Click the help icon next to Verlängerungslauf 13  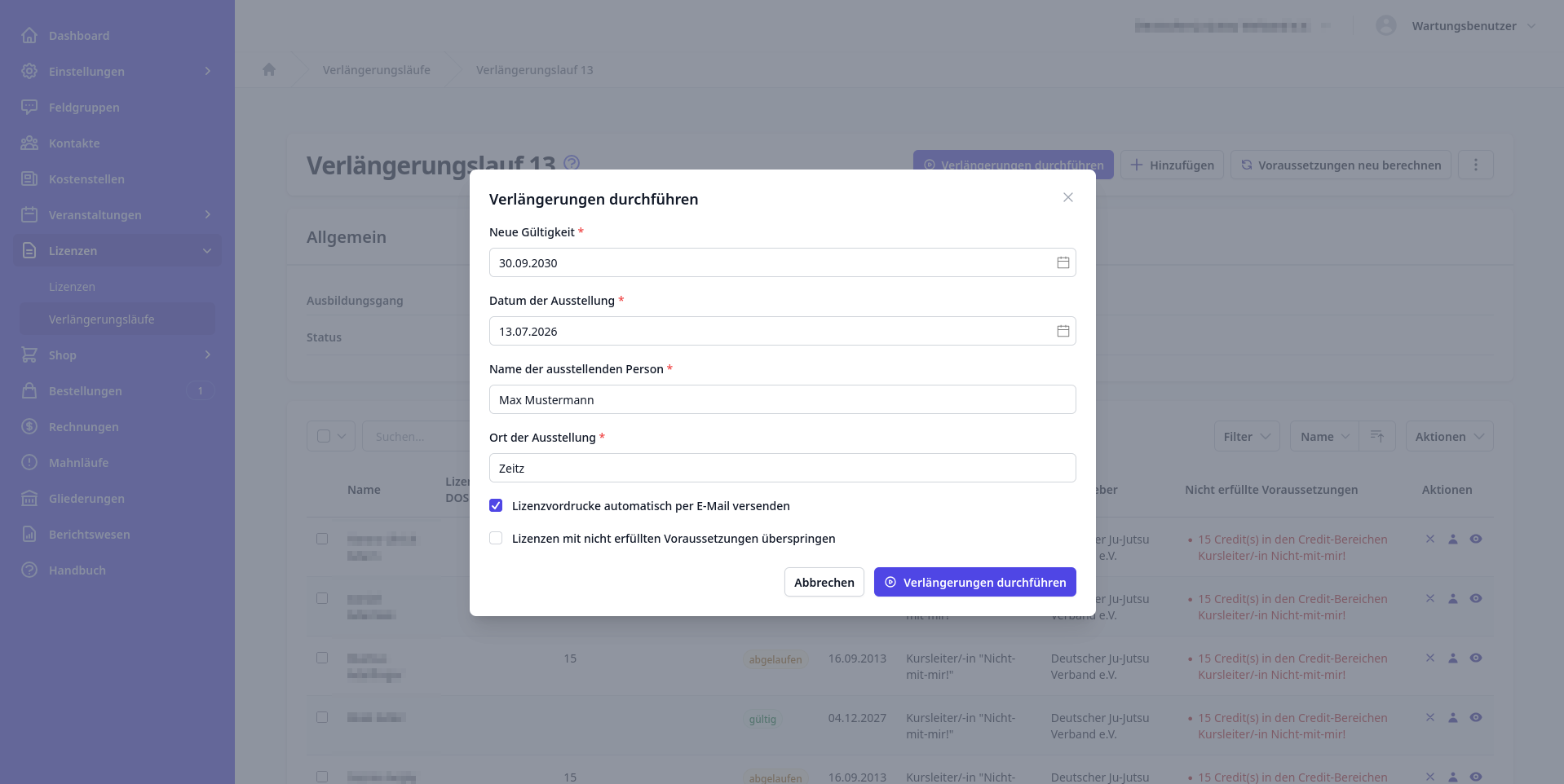(x=572, y=163)
